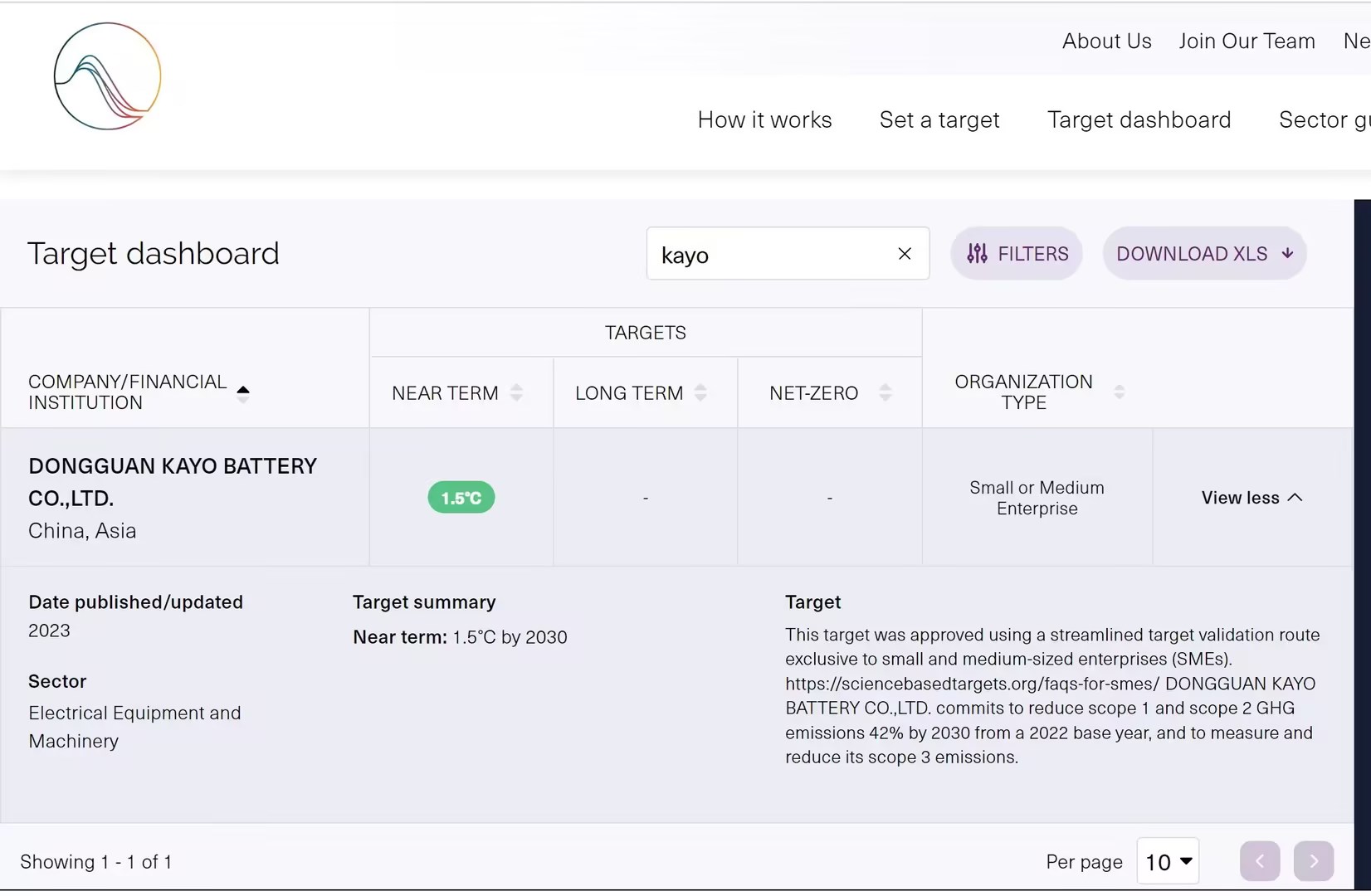Sort by ORGANIZATION TYPE arrows
The width and height of the screenshot is (1371, 896).
[1120, 392]
